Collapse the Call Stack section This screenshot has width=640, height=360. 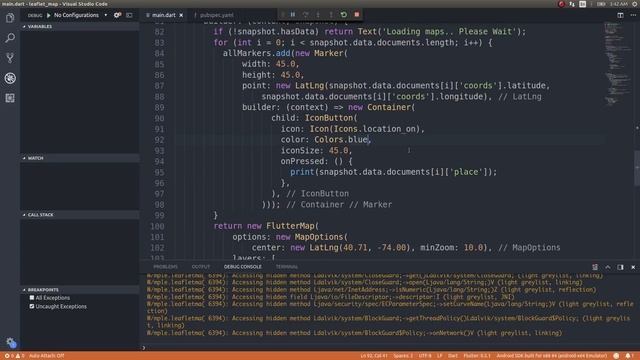80,215
